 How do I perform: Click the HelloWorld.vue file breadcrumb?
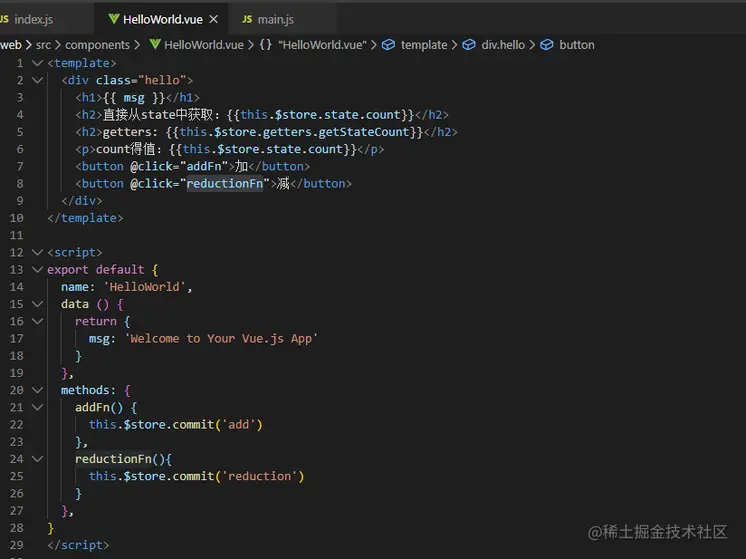coord(204,45)
